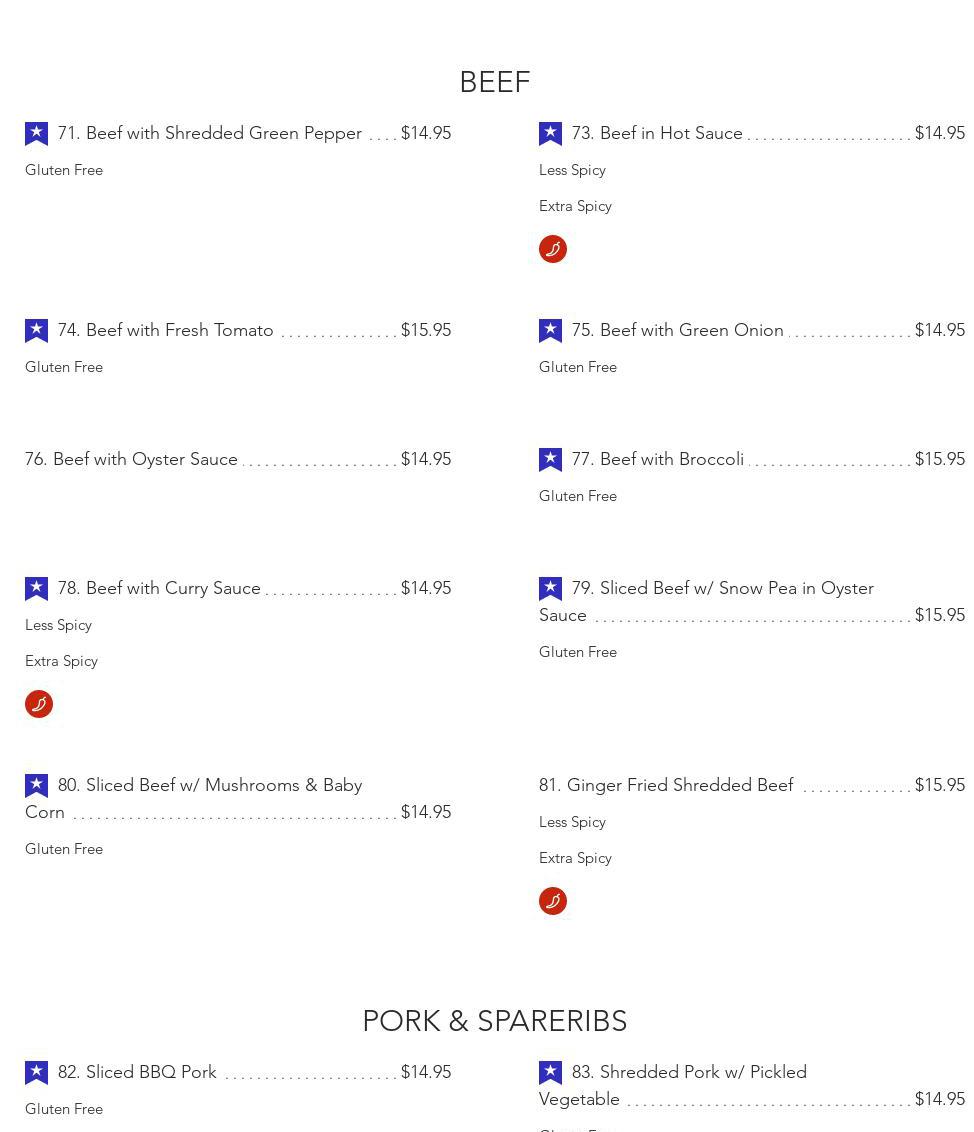Click the $15.95 price for Beef with Fresh Tomato
Screen dimensions: 974x1132
pos(426,330)
